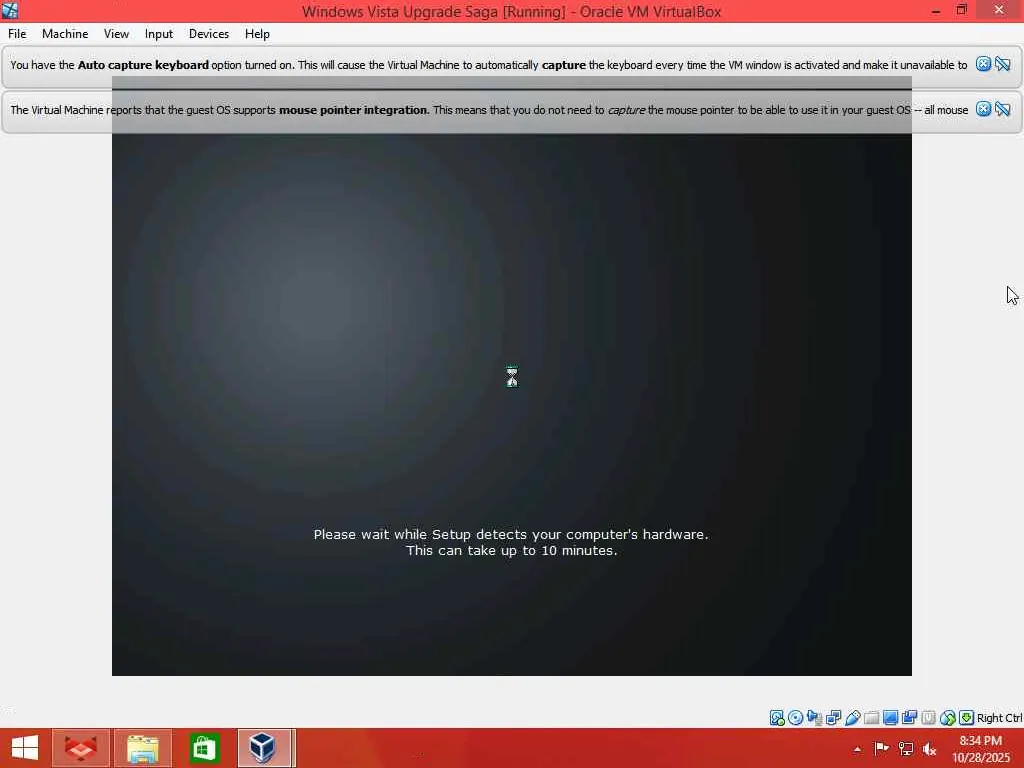Click the network adapter status icon
This screenshot has width=1024, height=768.
coord(833,718)
